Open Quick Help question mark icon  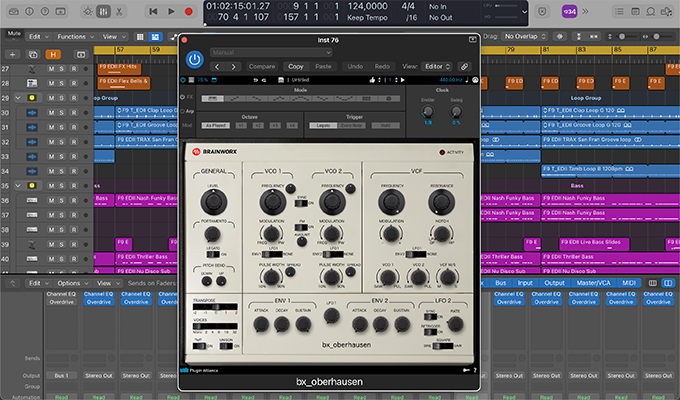45,12
